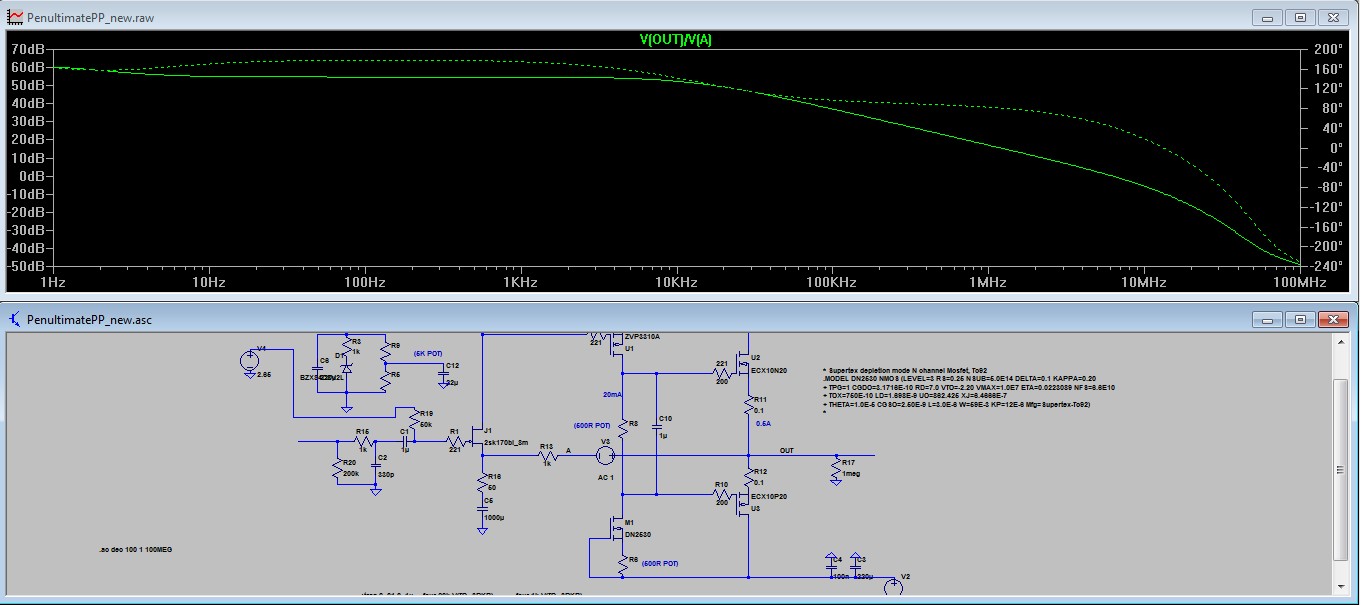Click the .ac dec 100 1 100MEG directive
This screenshot has width=1361, height=605.
136,550
